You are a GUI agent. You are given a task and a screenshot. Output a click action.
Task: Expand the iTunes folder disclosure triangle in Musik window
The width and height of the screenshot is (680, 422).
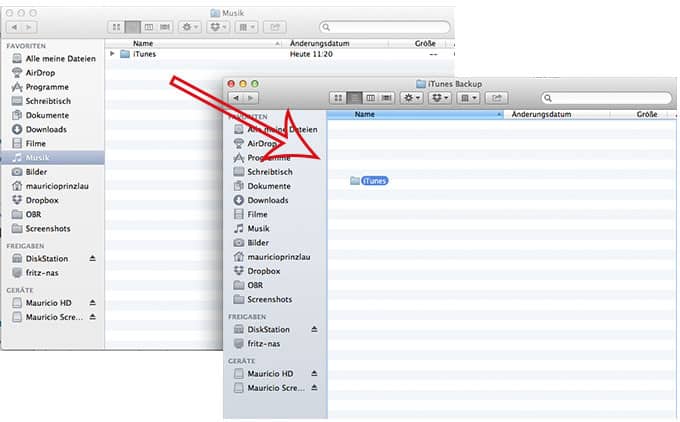click(112, 54)
